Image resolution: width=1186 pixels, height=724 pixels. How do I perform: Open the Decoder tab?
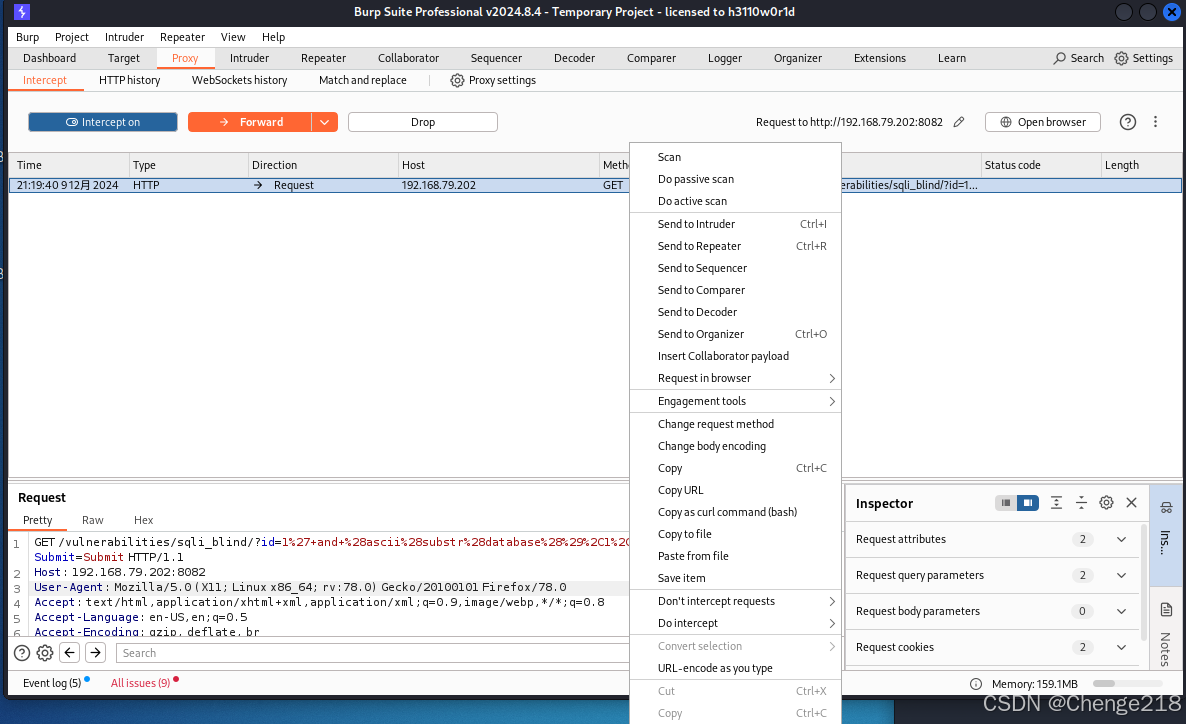pyautogui.click(x=574, y=58)
